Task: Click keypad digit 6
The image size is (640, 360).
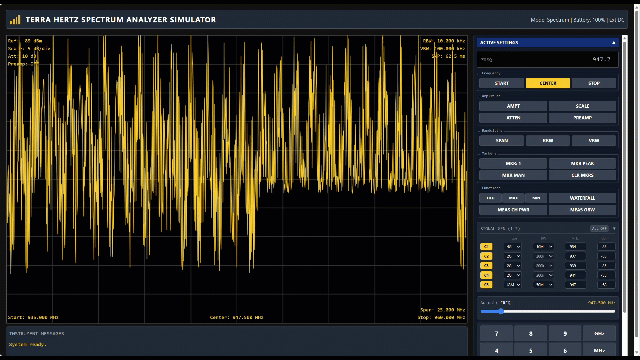Action: pos(565,351)
